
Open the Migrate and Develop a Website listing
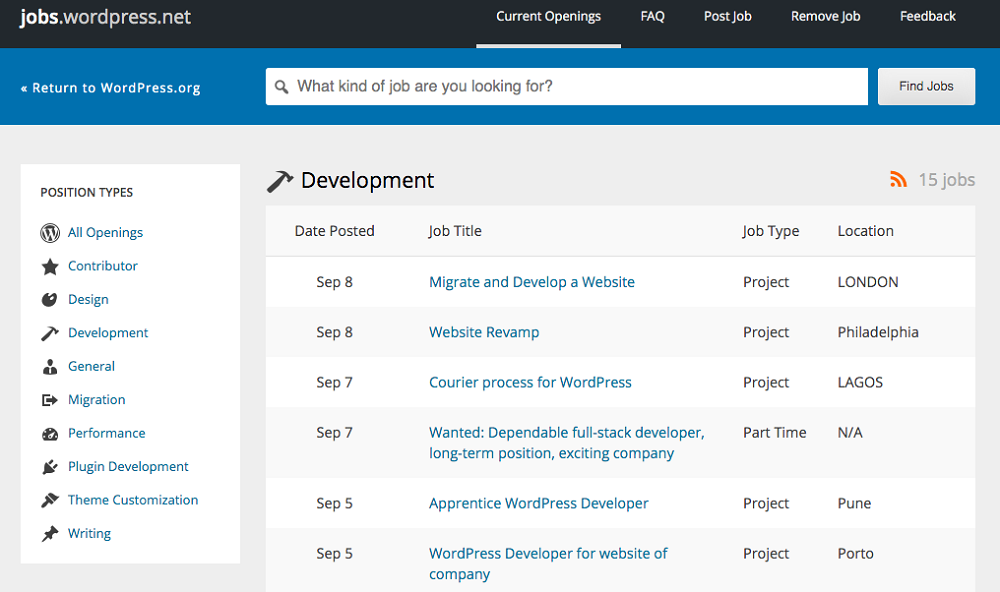[x=531, y=282]
